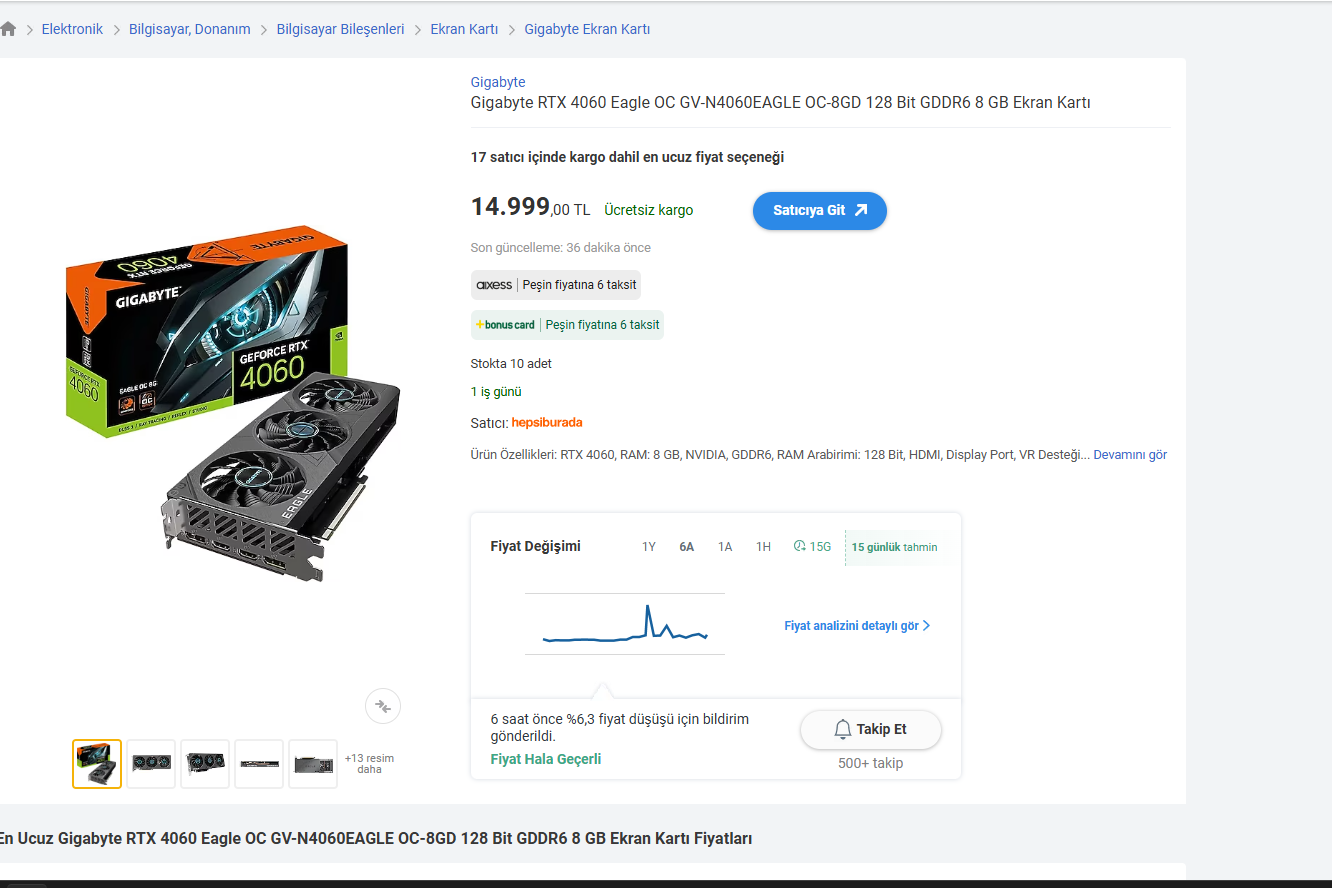This screenshot has height=888, width=1332.
Task: Open Fiyat analizini detaylı gör chevron
Action: point(926,626)
